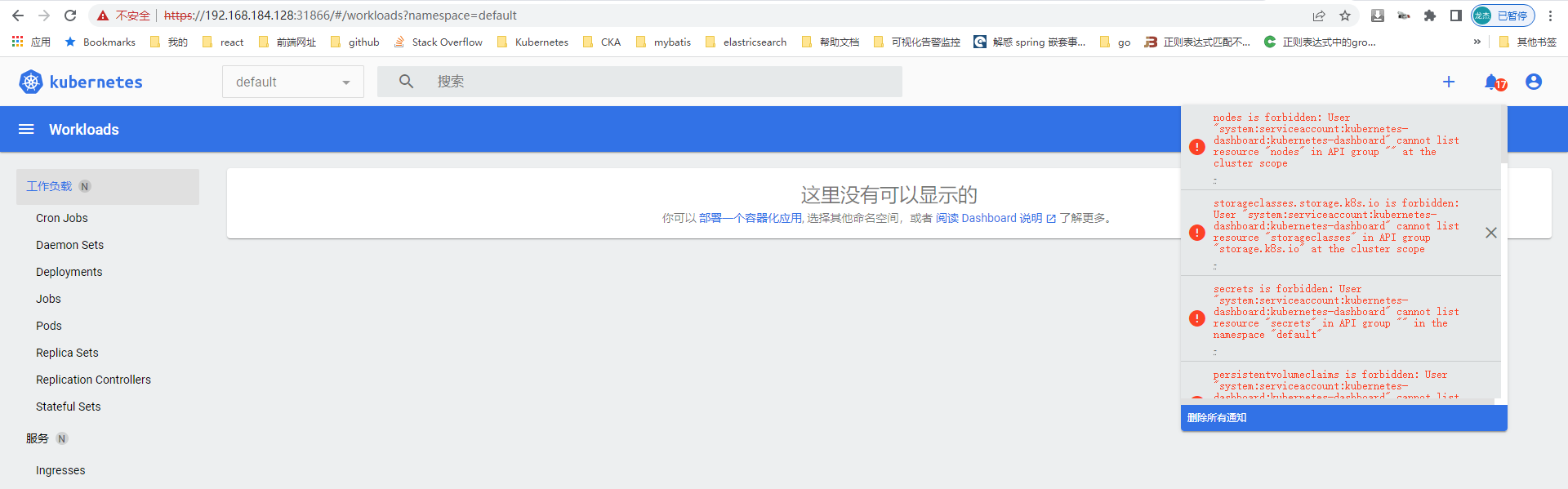Select 服务 section in the sidebar
This screenshot has height=489, width=1568.
(x=38, y=438)
